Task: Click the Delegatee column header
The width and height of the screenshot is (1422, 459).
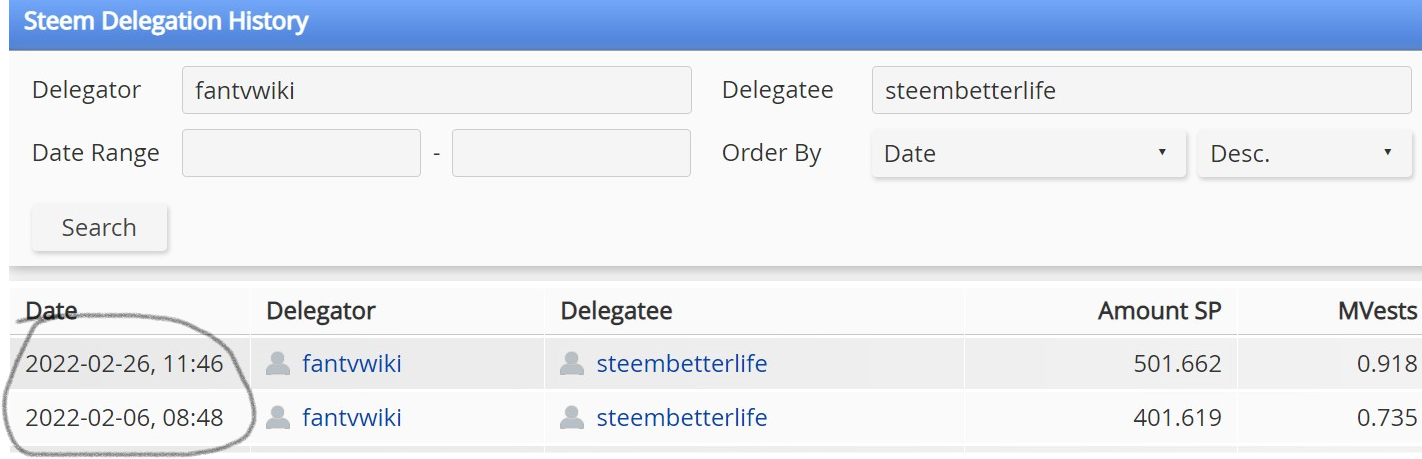Action: pyautogui.click(x=616, y=311)
